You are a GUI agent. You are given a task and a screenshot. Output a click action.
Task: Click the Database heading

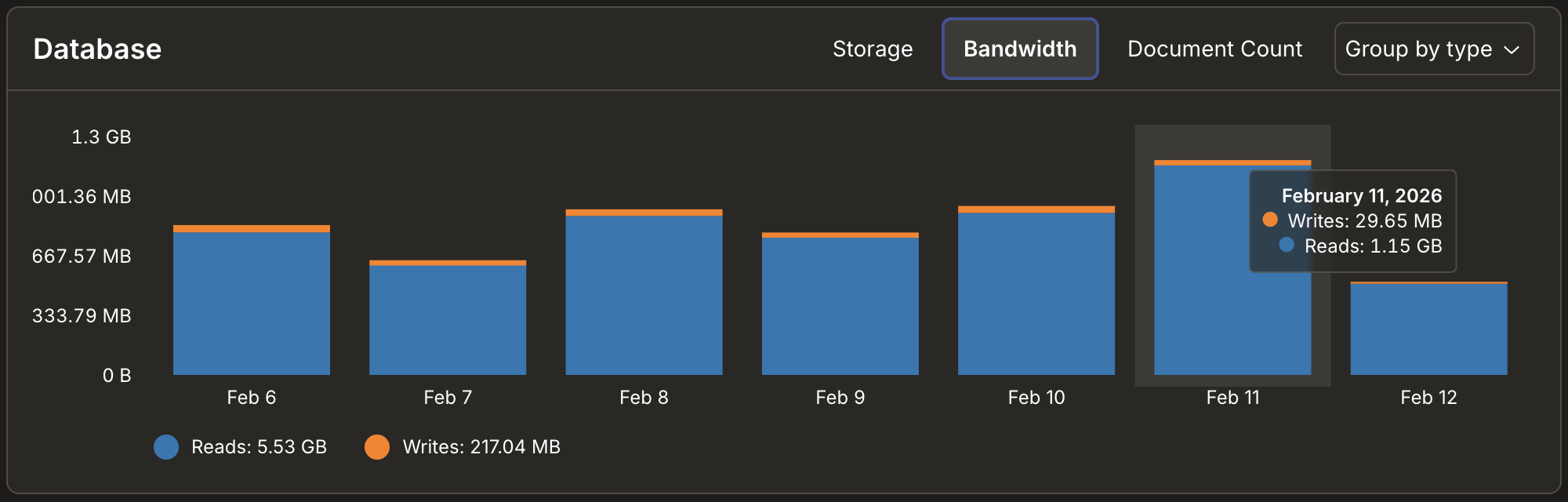97,49
